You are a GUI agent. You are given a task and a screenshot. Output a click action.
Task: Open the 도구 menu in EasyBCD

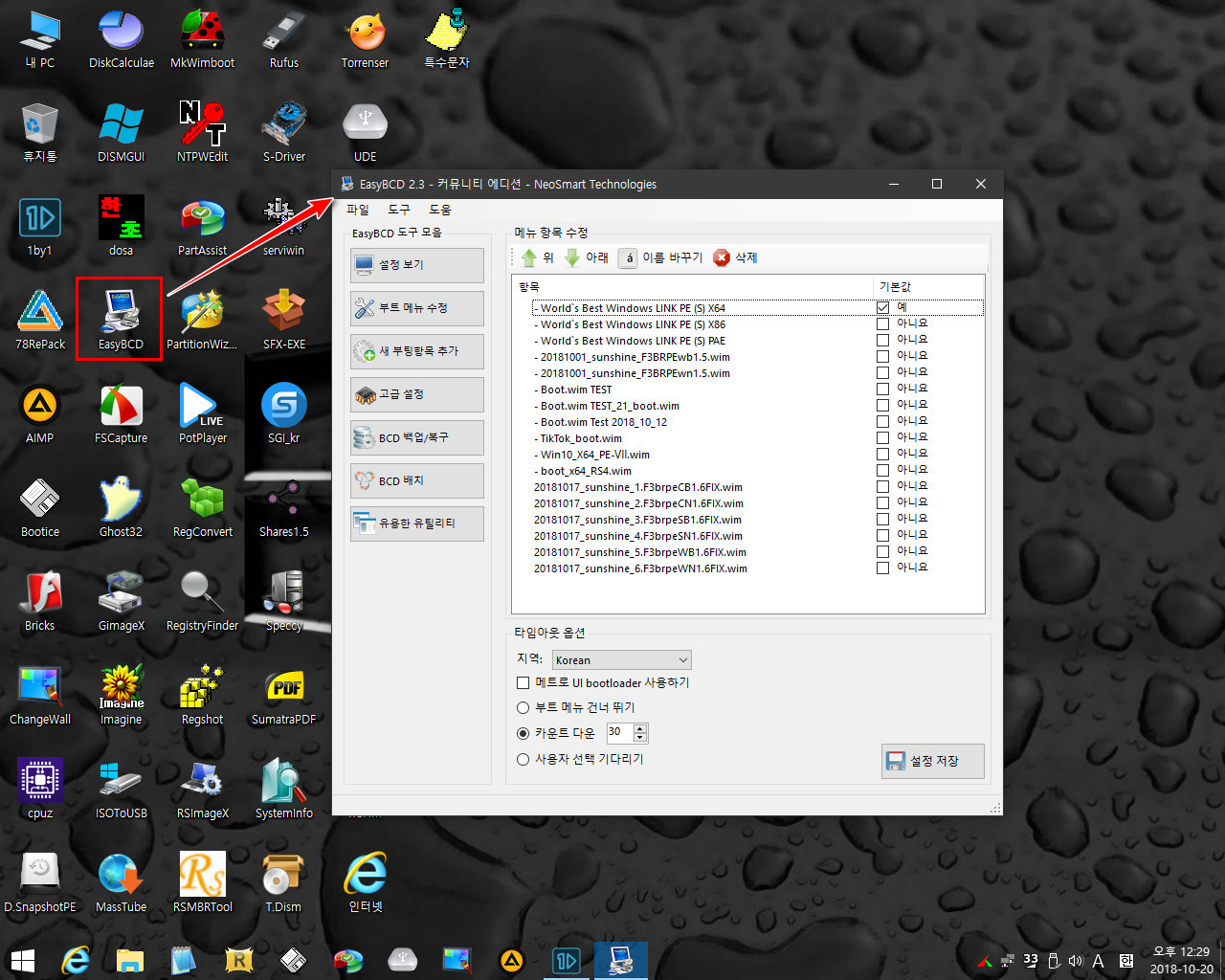[x=399, y=210]
